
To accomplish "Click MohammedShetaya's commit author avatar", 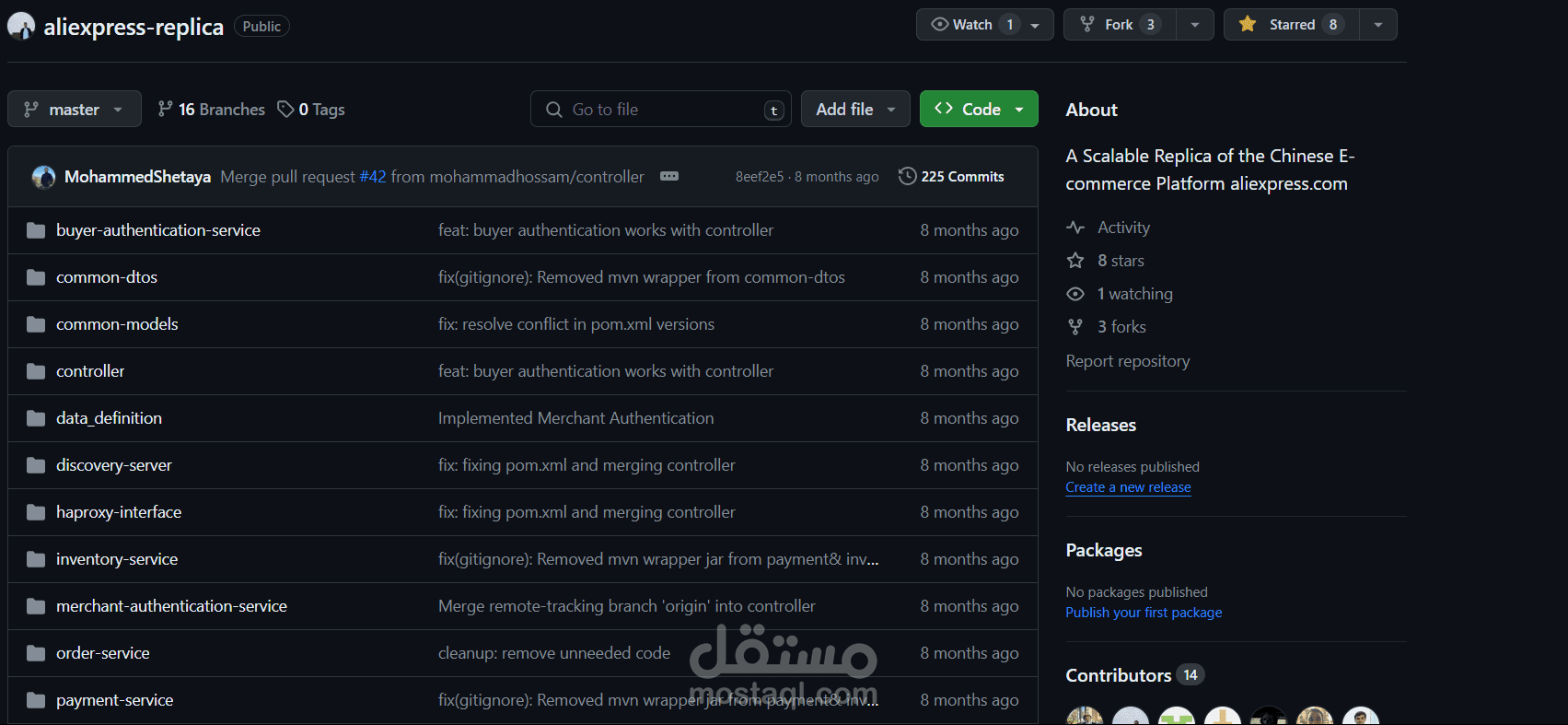I will pyautogui.click(x=43, y=177).
